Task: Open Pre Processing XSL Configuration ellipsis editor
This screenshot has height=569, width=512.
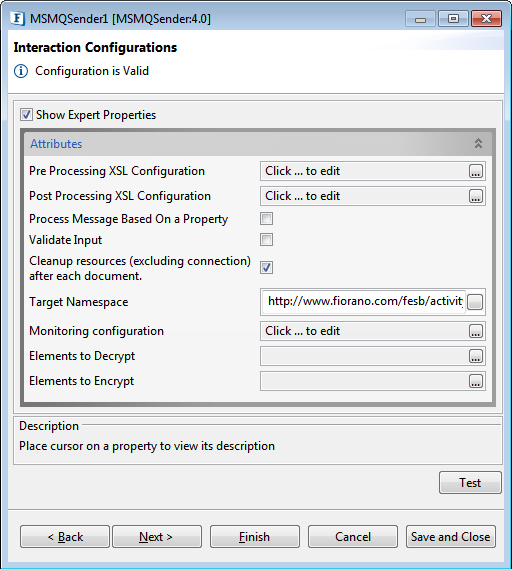Action: pyautogui.click(x=476, y=171)
